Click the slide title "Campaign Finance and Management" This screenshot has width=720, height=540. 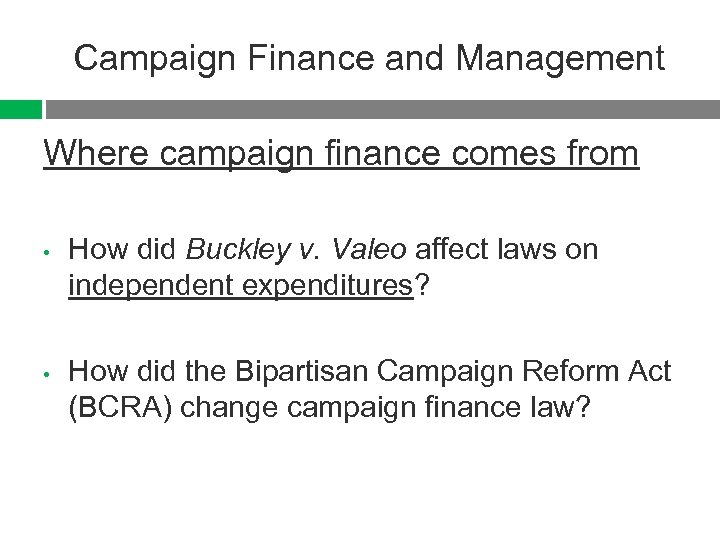click(369, 58)
